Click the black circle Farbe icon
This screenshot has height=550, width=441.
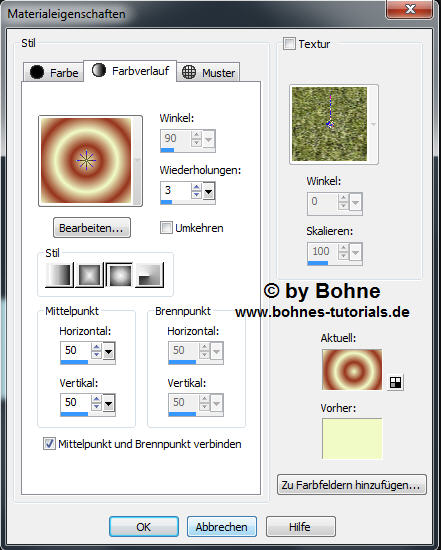(x=36, y=72)
